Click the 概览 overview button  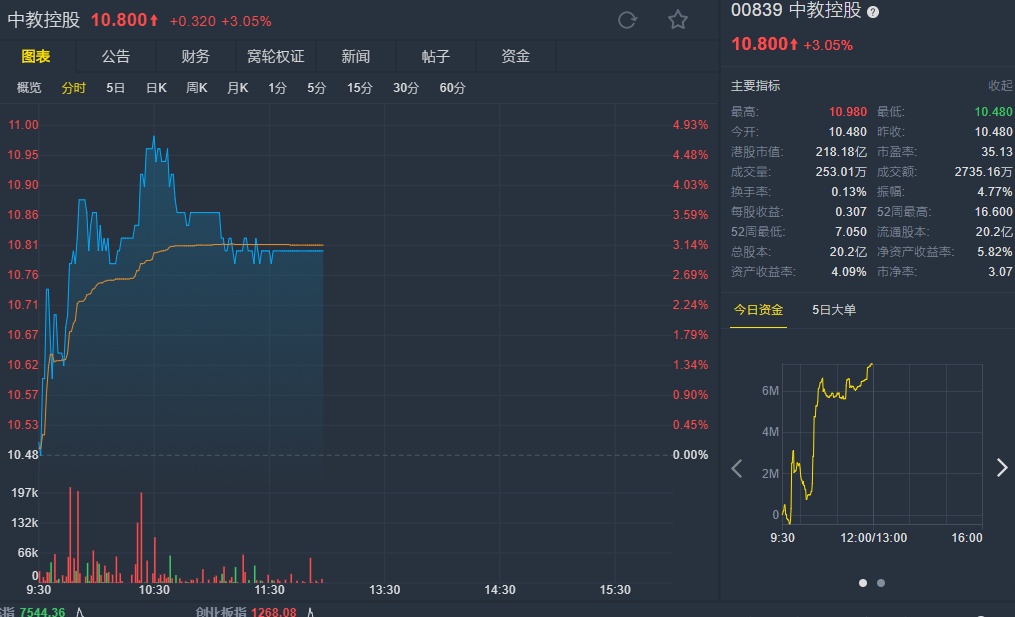pyautogui.click(x=29, y=88)
